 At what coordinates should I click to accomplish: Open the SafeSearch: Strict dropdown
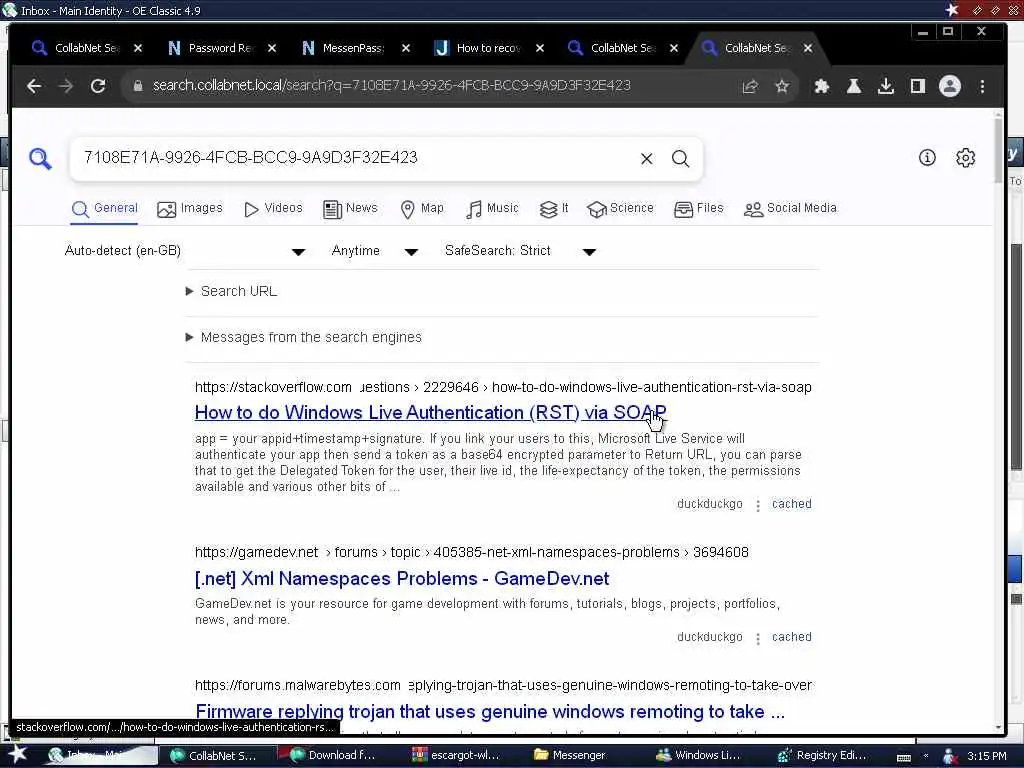pos(520,251)
